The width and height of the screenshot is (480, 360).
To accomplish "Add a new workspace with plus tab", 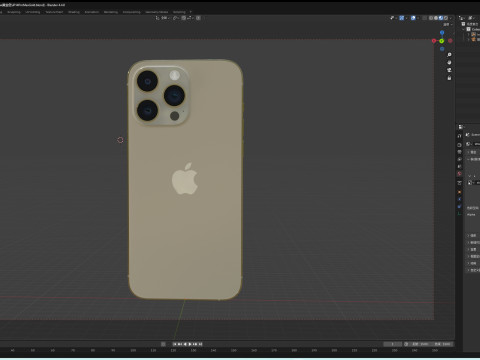I will pos(191,12).
